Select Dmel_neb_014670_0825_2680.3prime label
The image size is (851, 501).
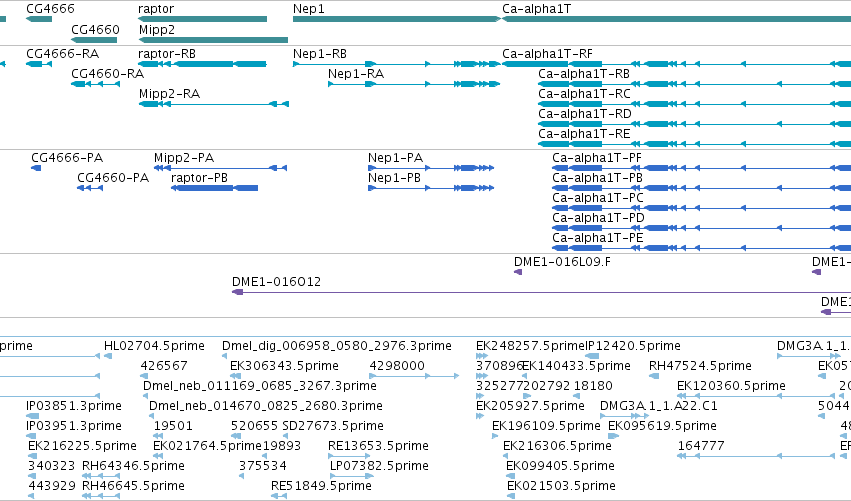(x=265, y=406)
